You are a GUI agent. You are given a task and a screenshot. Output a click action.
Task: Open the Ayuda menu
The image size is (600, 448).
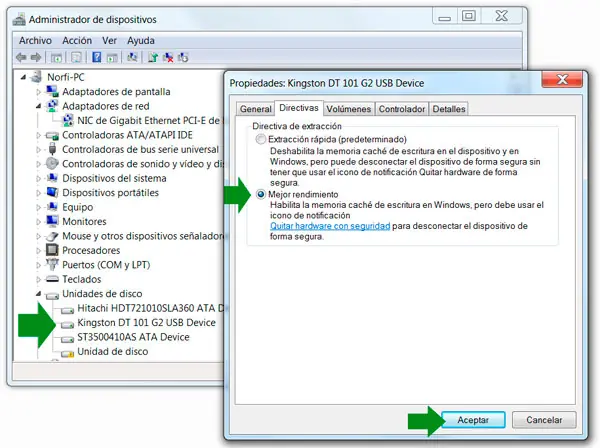pyautogui.click(x=141, y=41)
